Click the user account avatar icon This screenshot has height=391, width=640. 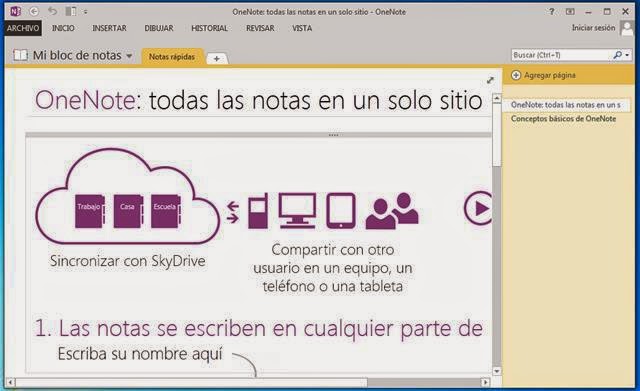[x=627, y=28]
